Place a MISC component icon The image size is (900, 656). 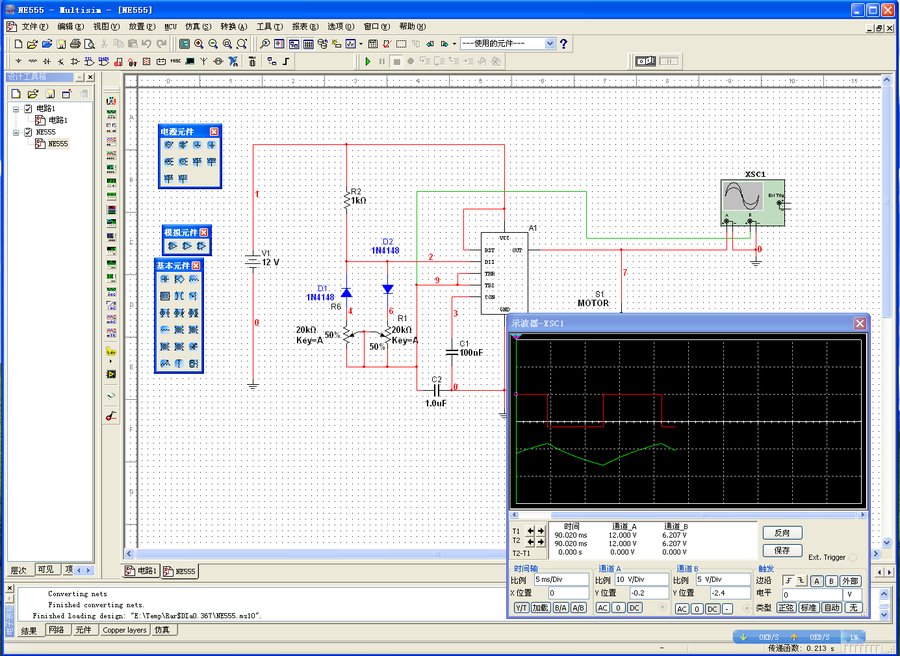click(x=176, y=61)
